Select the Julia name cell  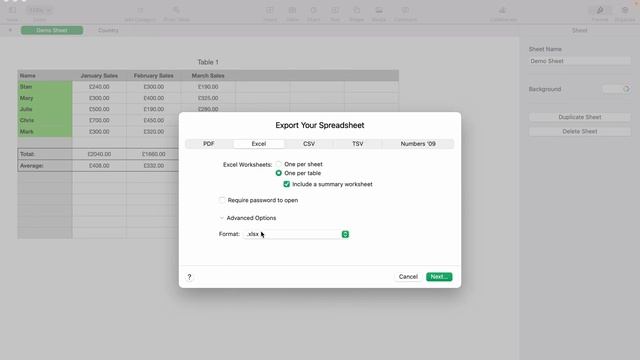45,109
